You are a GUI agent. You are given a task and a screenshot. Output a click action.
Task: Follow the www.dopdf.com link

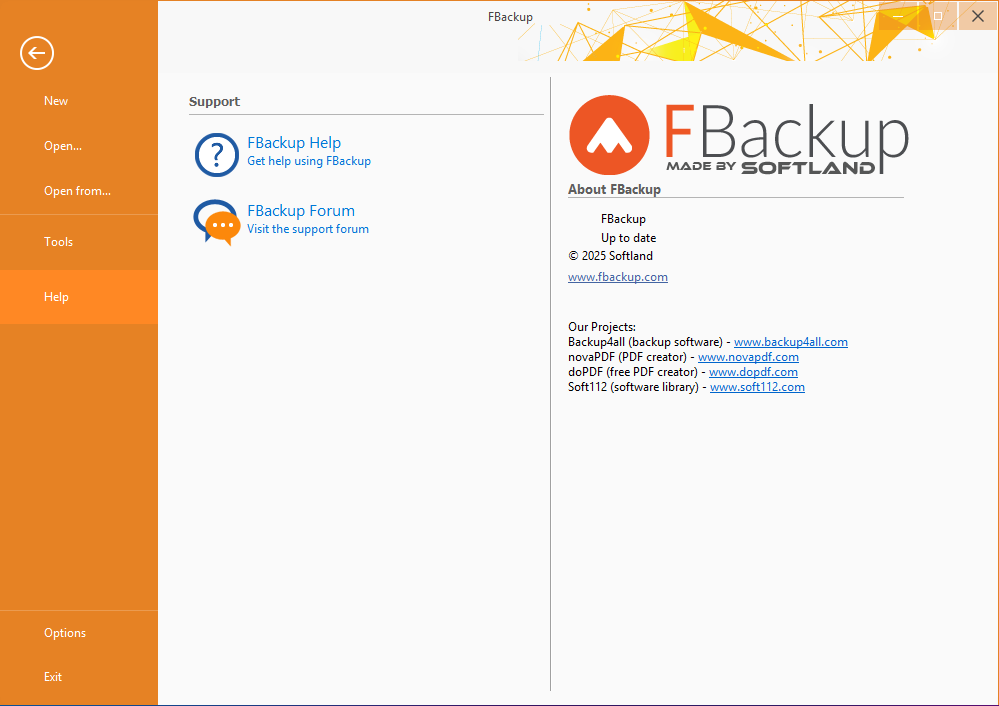[x=753, y=372]
